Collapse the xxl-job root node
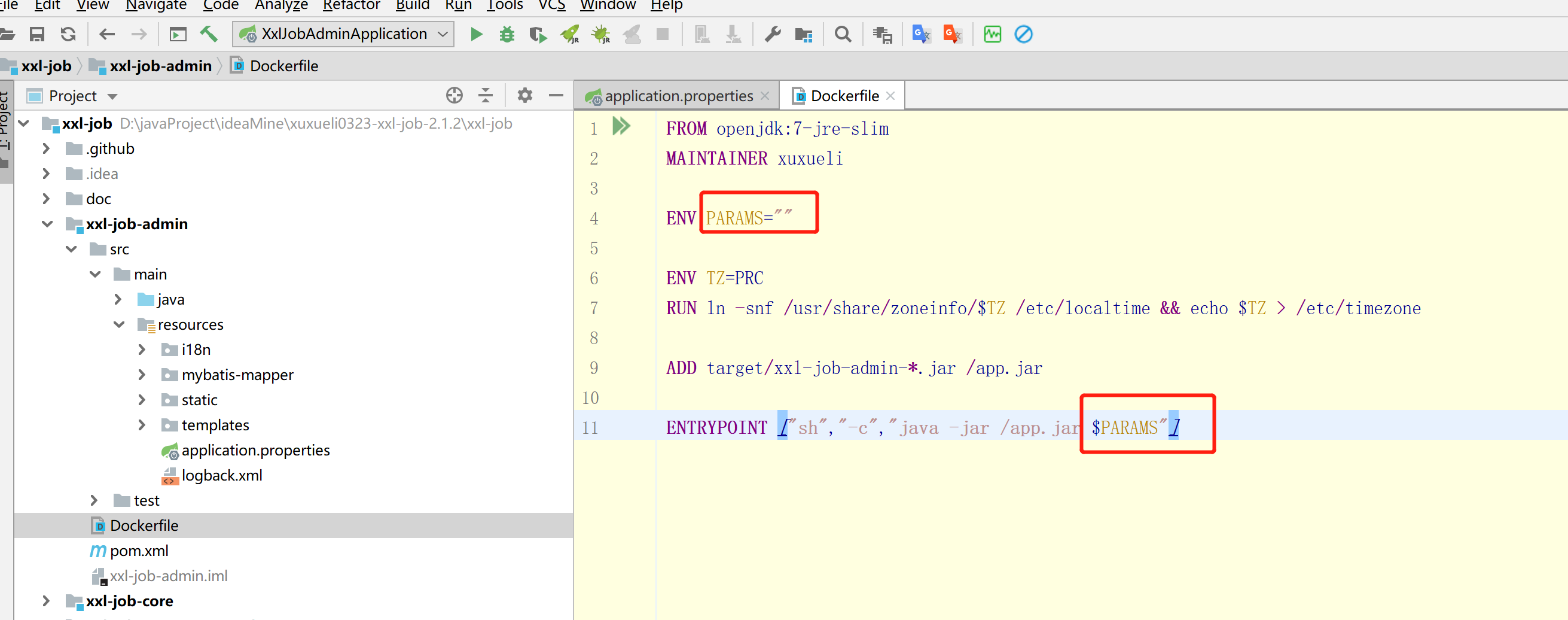This screenshot has height=620, width=1568. coord(24,124)
